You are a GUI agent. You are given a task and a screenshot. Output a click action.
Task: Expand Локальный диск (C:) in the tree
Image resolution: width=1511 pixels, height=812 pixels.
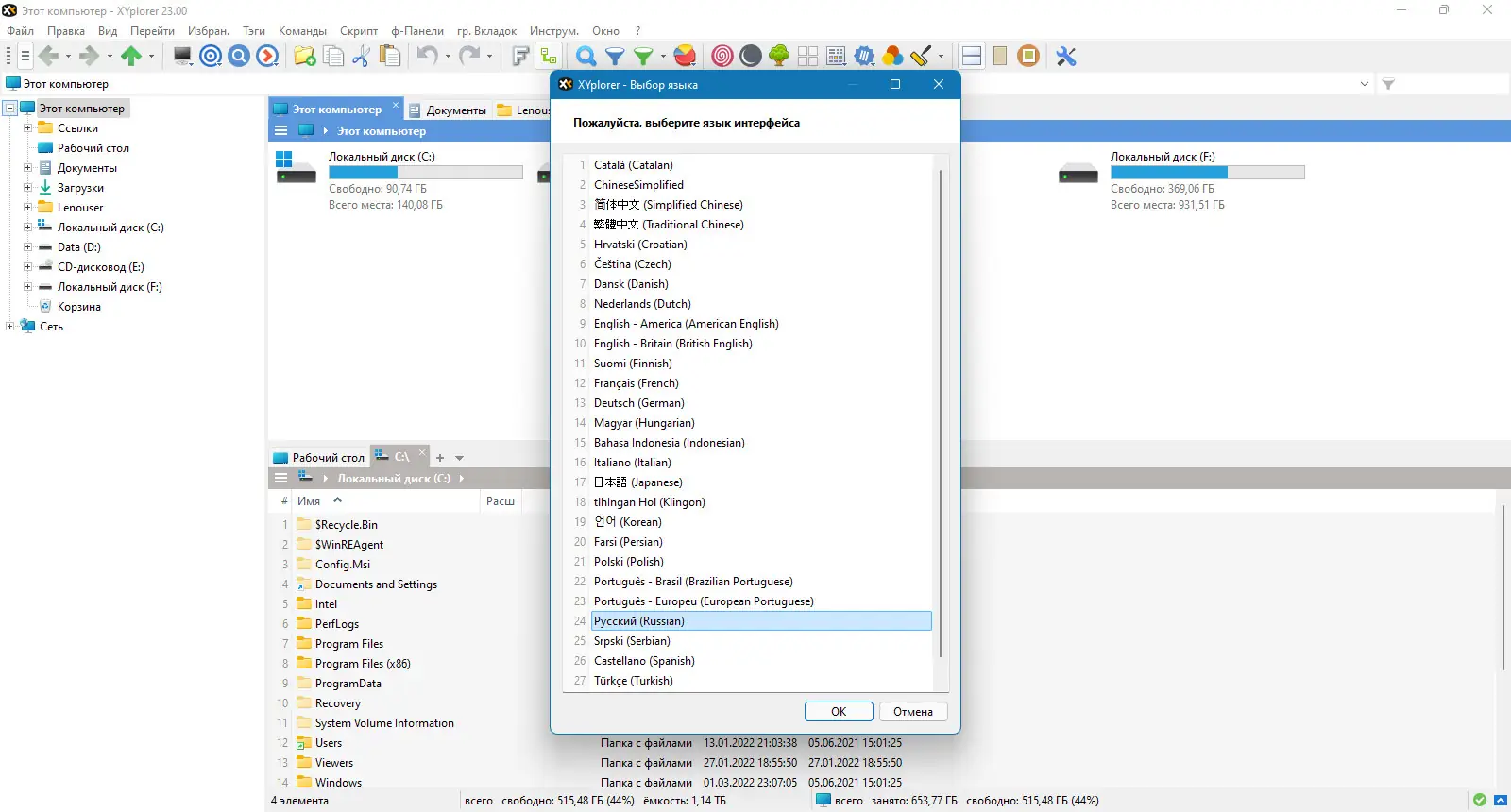tap(27, 228)
